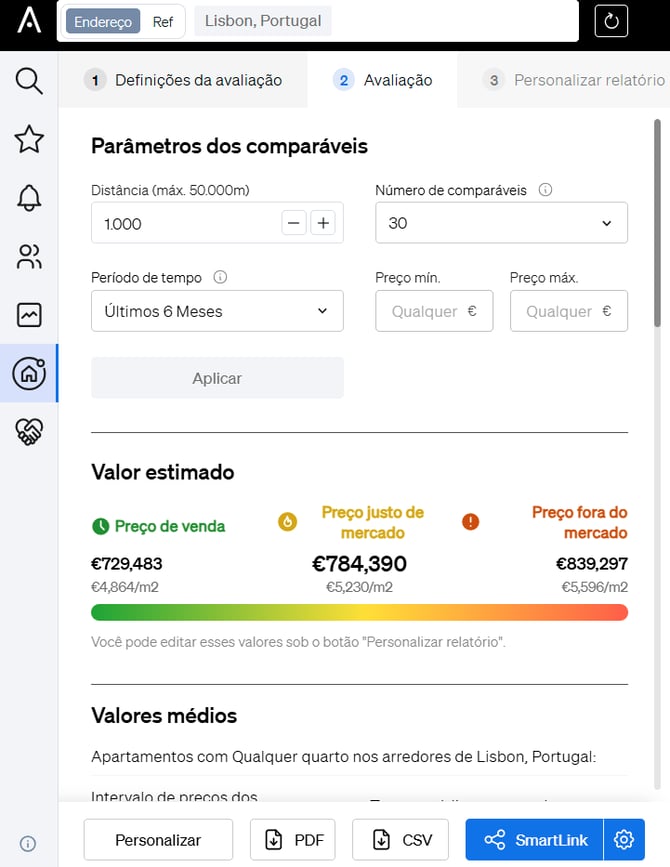Image resolution: width=670 pixels, height=867 pixels.
Task: Open SmartLink settings gear
Action: point(624,840)
